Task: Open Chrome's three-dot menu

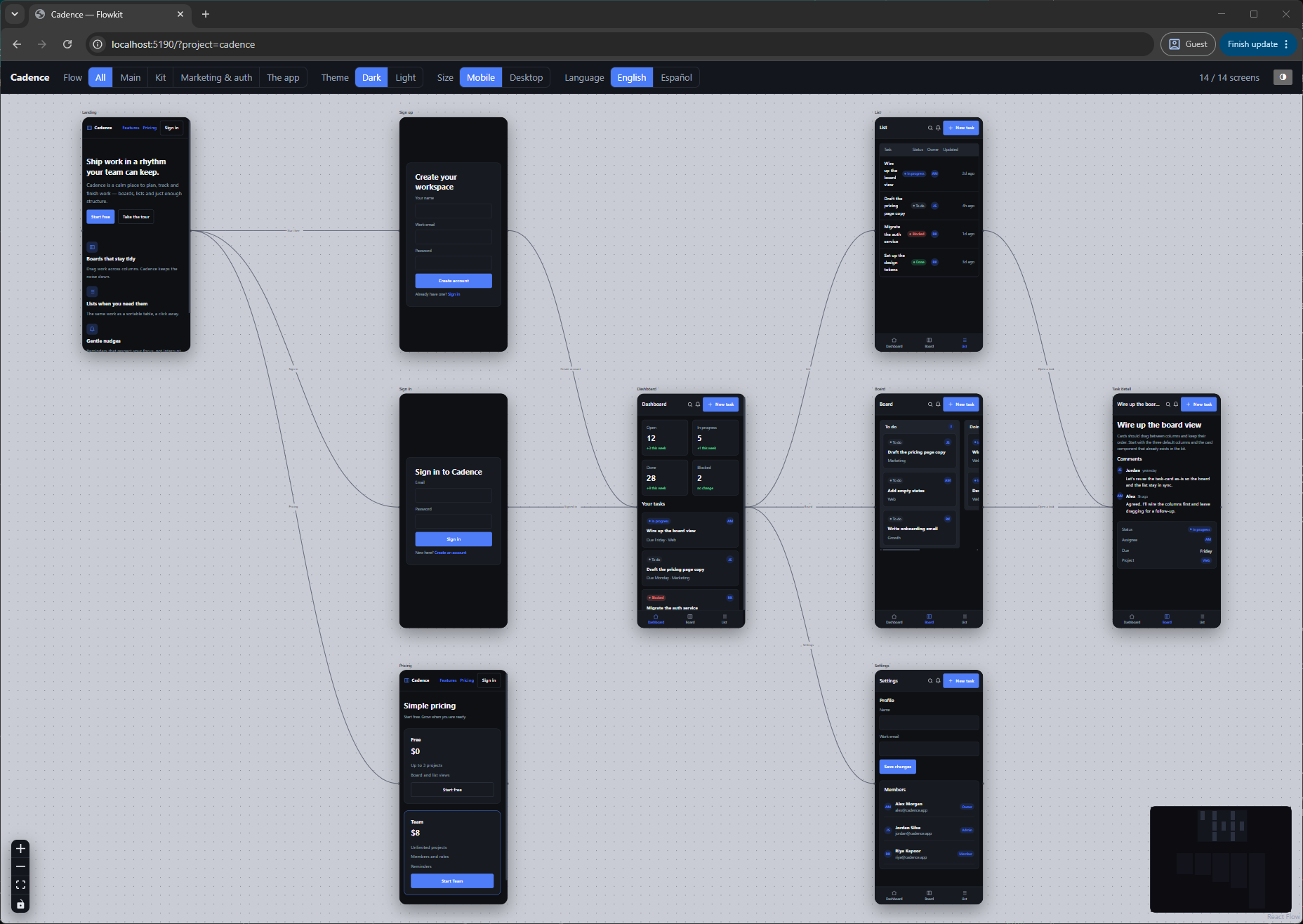Action: 1286,44
